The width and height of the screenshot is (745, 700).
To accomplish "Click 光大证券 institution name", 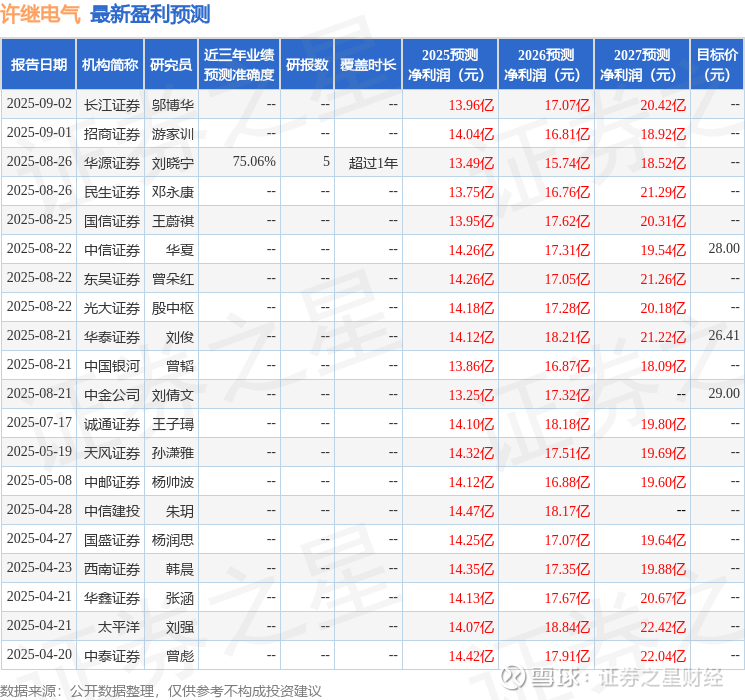I will coord(112,308).
